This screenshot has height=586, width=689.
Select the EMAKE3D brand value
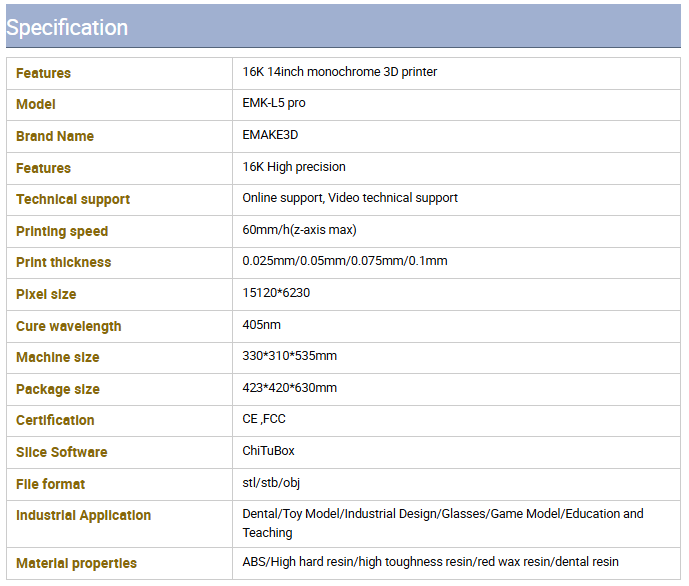(270, 135)
